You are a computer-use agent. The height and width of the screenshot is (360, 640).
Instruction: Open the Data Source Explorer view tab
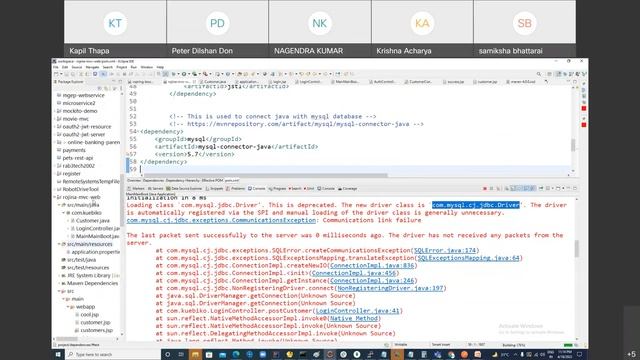[x=184, y=189]
